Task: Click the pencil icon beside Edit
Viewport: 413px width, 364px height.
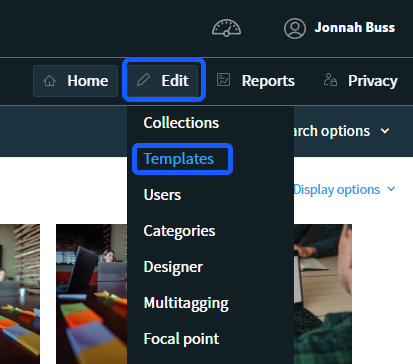Action: [144, 80]
